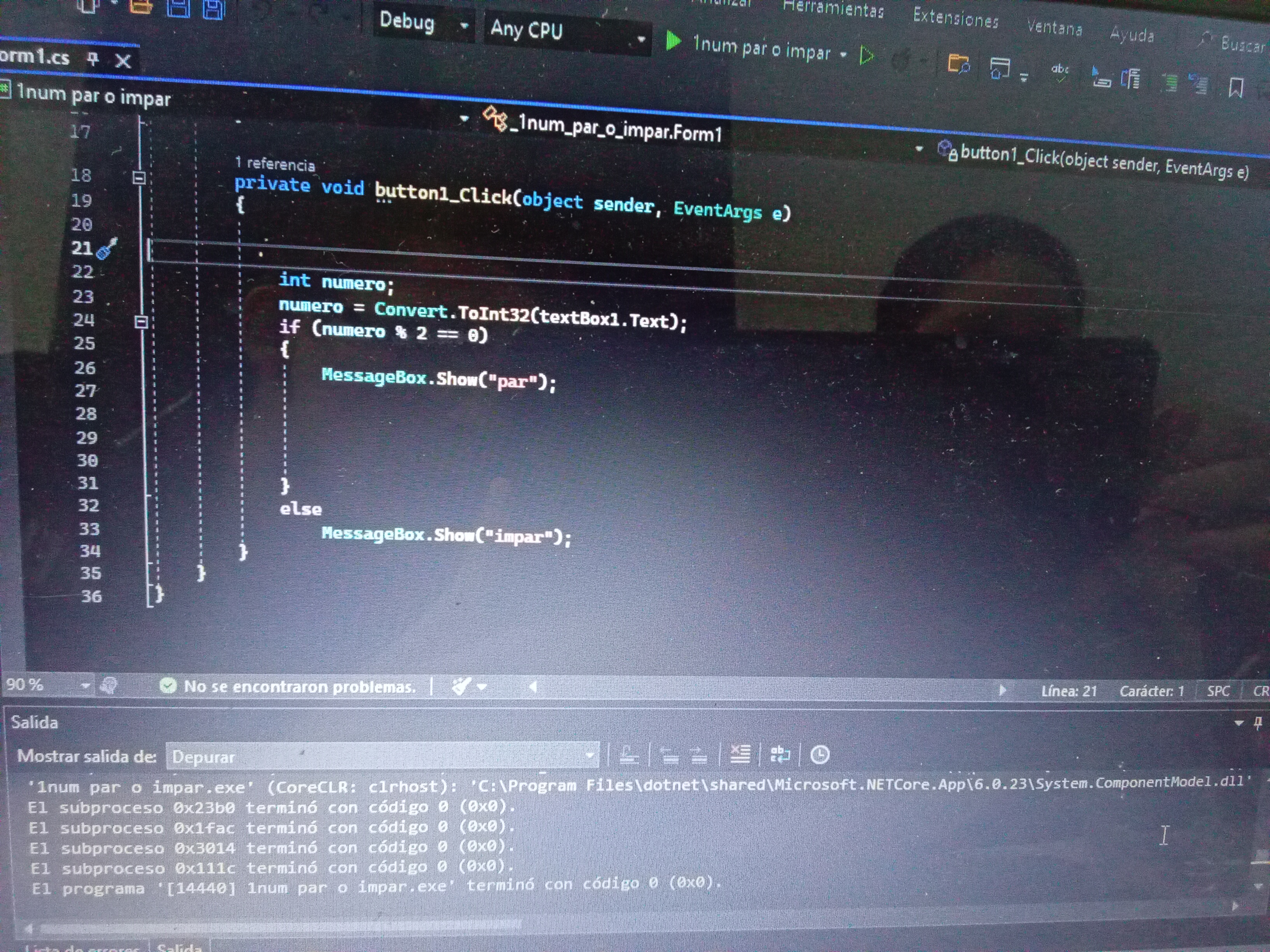
Task: Close the Form1.cs tab
Action: (x=123, y=60)
